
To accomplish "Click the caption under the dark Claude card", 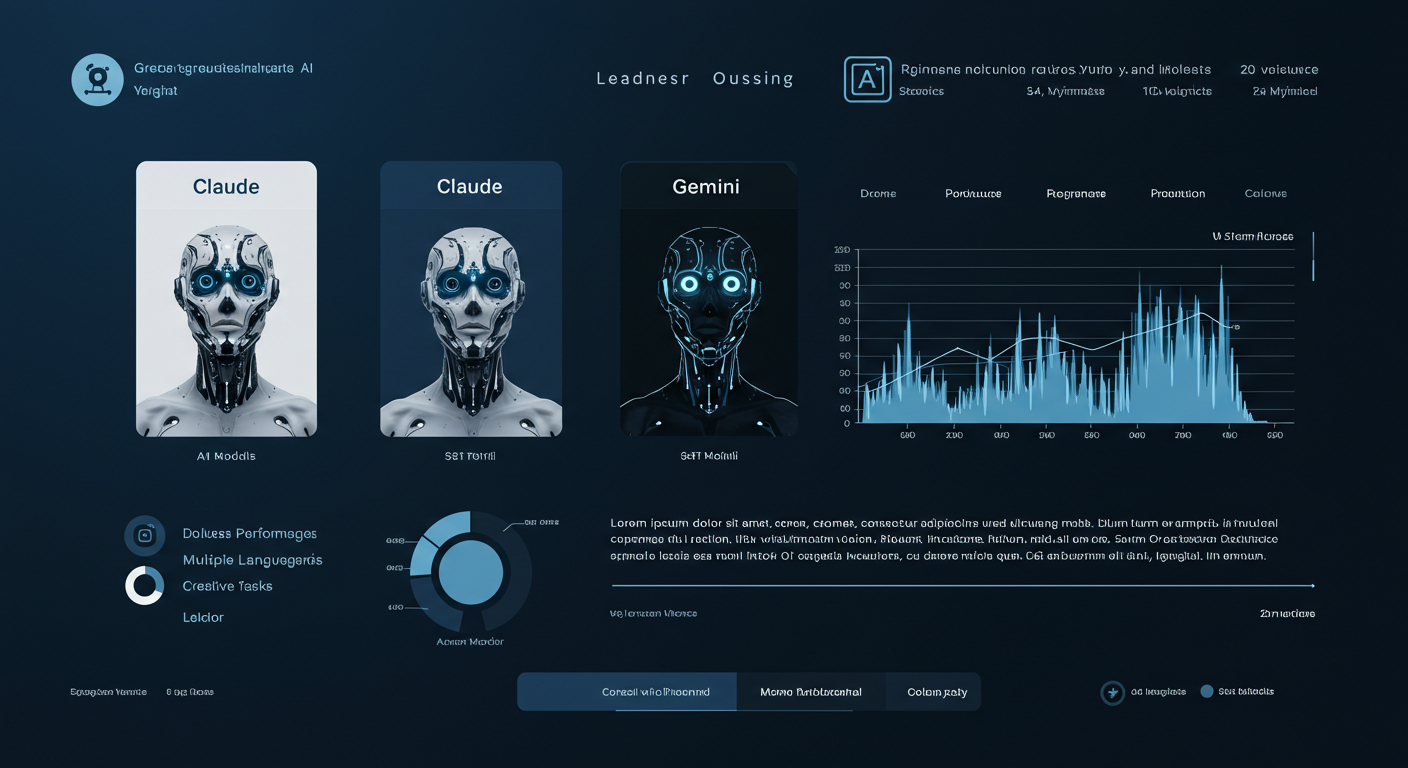I will 470,456.
